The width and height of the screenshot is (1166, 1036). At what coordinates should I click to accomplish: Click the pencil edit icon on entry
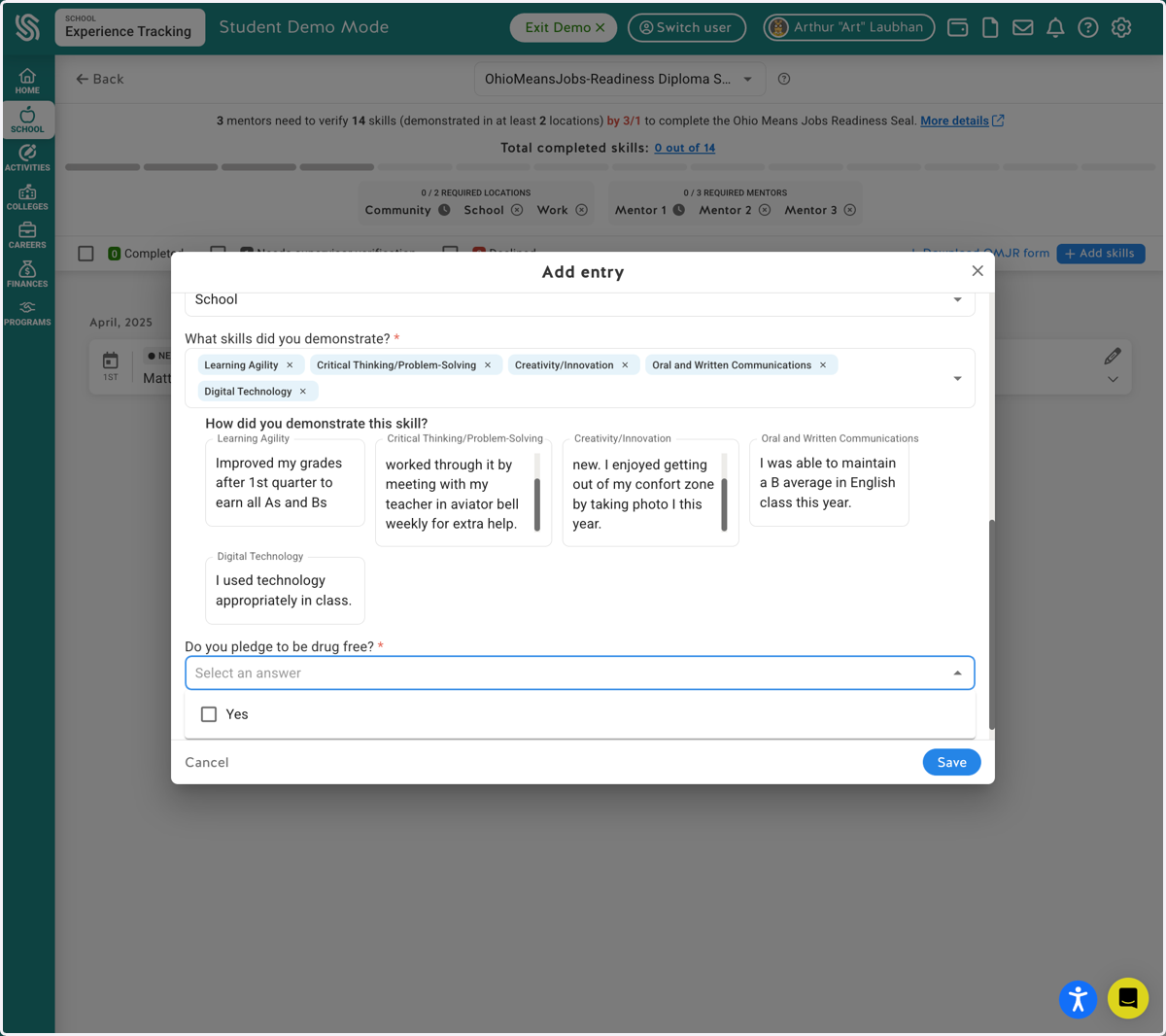1113,356
